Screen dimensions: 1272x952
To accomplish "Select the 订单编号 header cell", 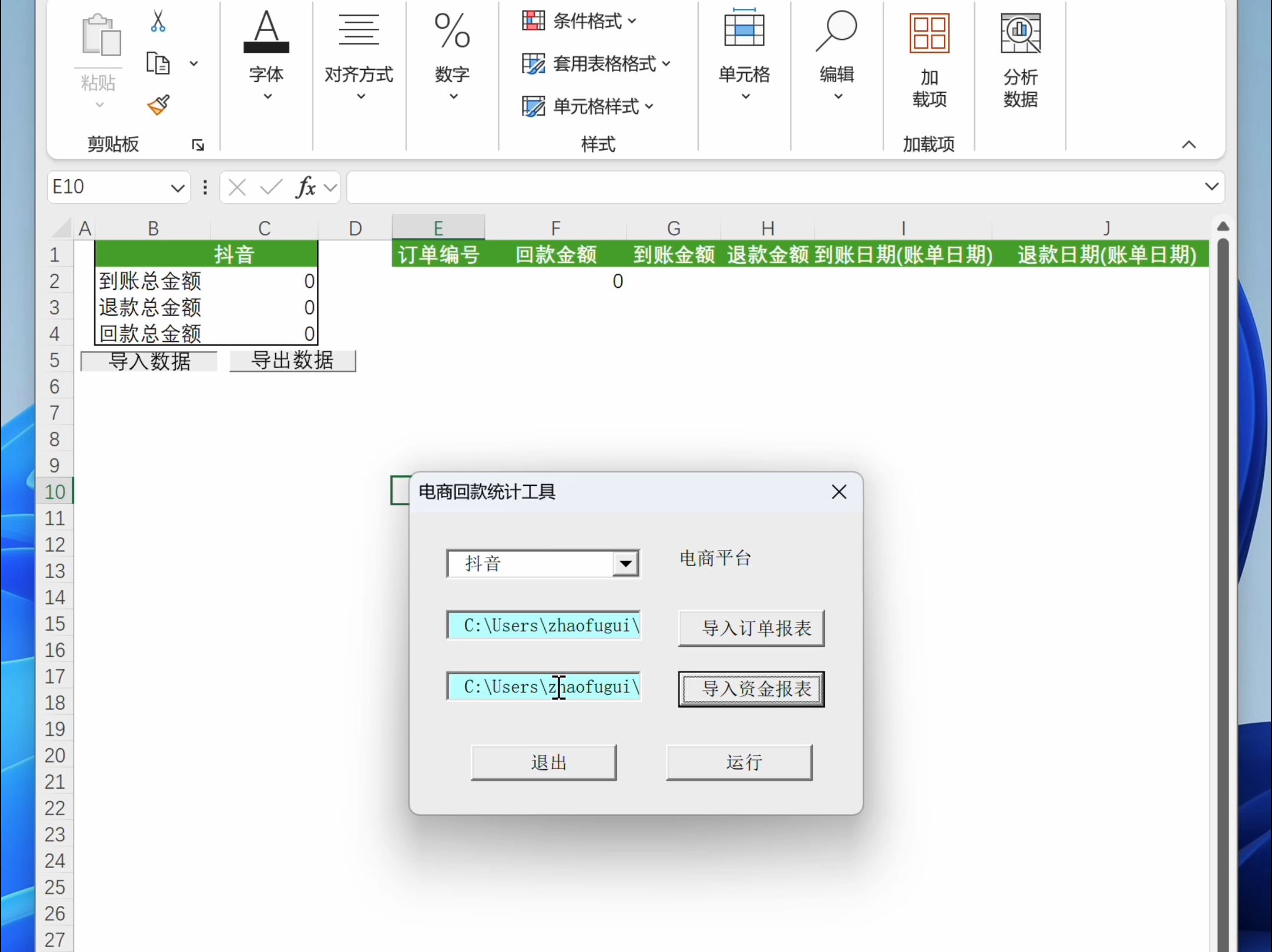I will click(438, 254).
